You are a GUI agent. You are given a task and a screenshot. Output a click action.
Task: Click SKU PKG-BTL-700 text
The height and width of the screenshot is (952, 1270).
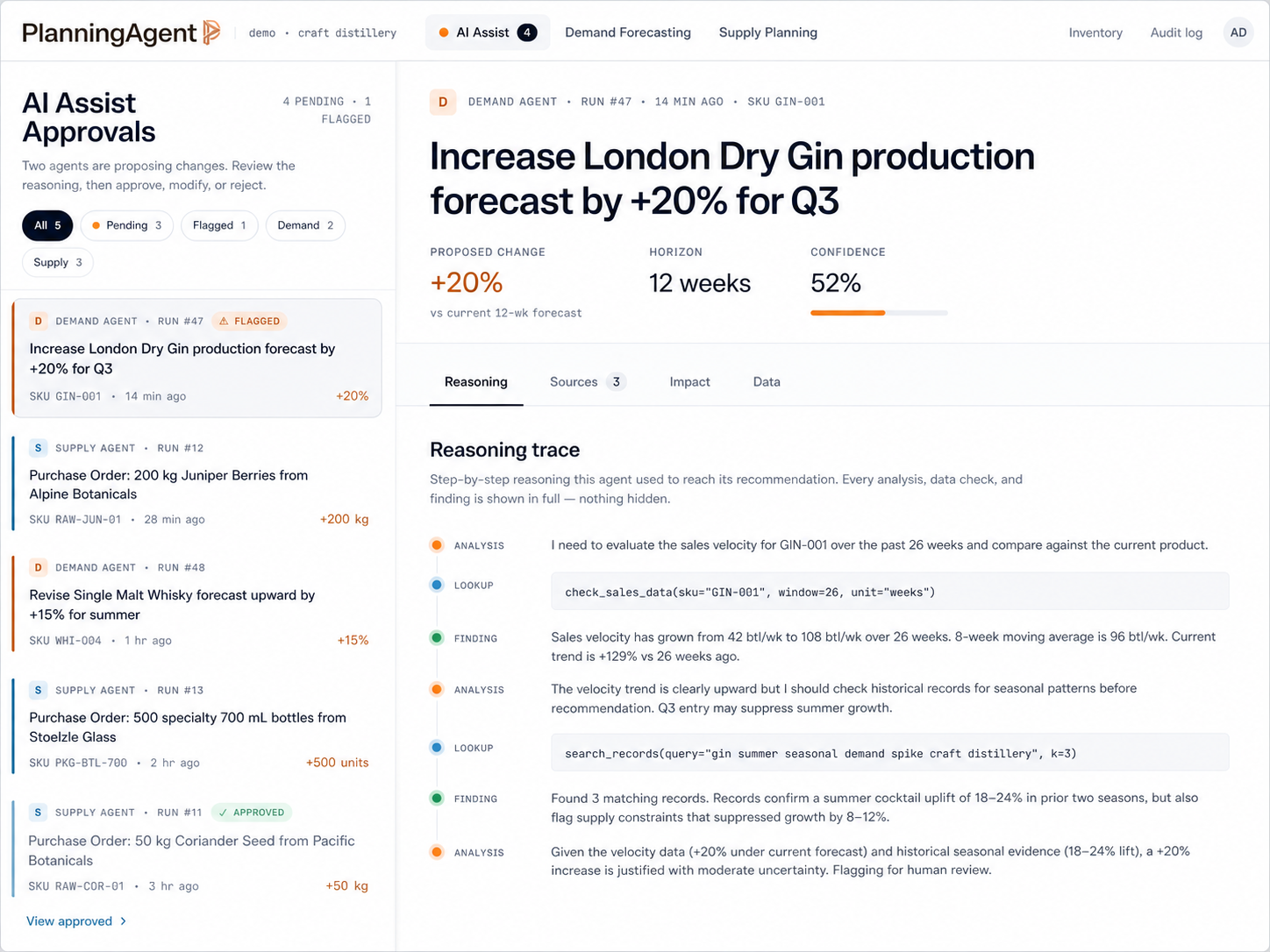79,763
